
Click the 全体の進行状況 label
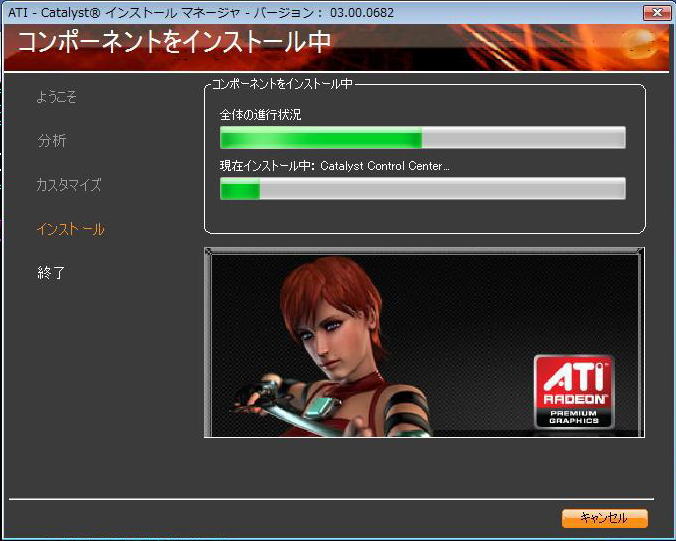pos(260,115)
